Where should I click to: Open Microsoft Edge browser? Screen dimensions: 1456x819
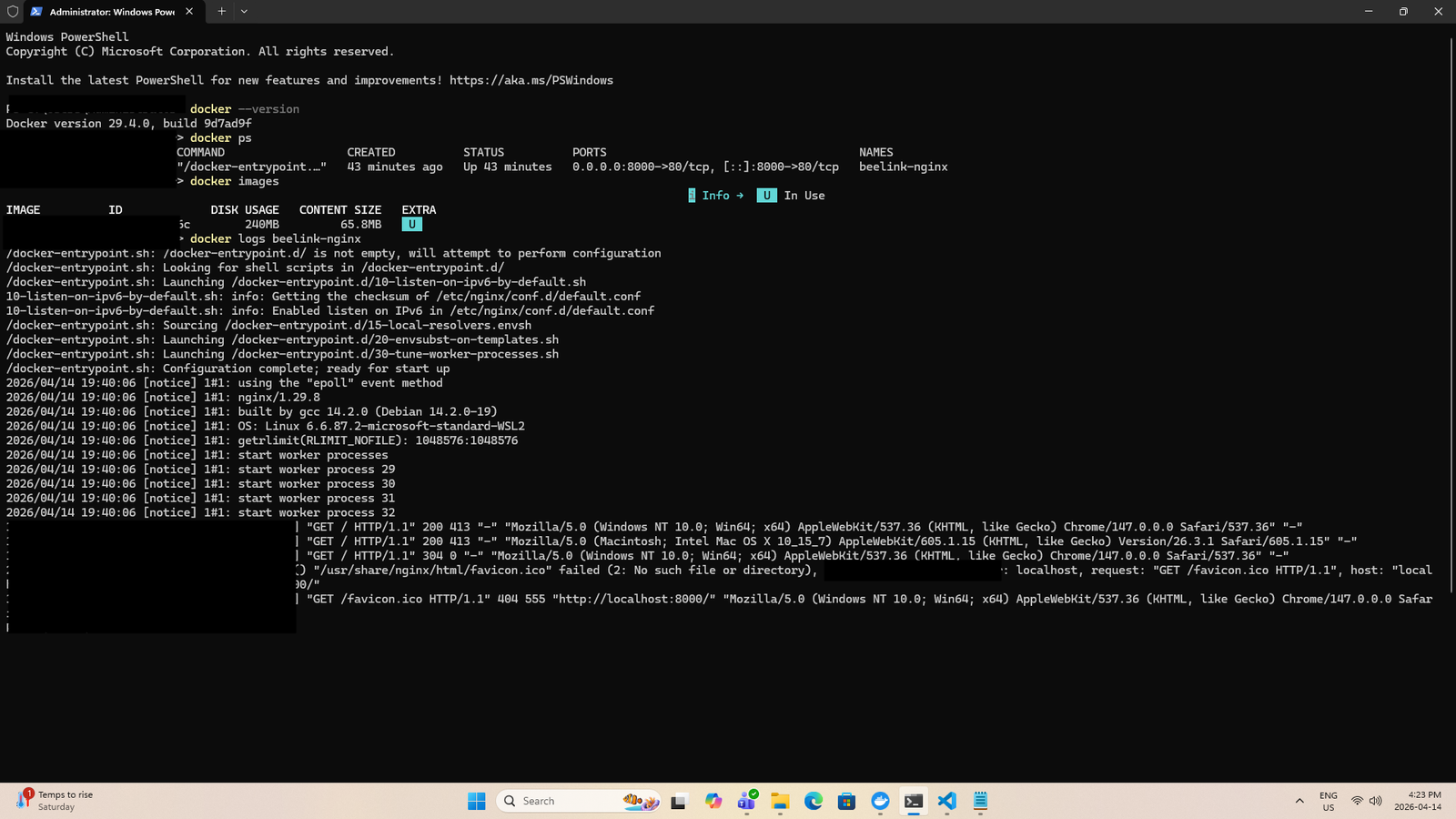[814, 801]
